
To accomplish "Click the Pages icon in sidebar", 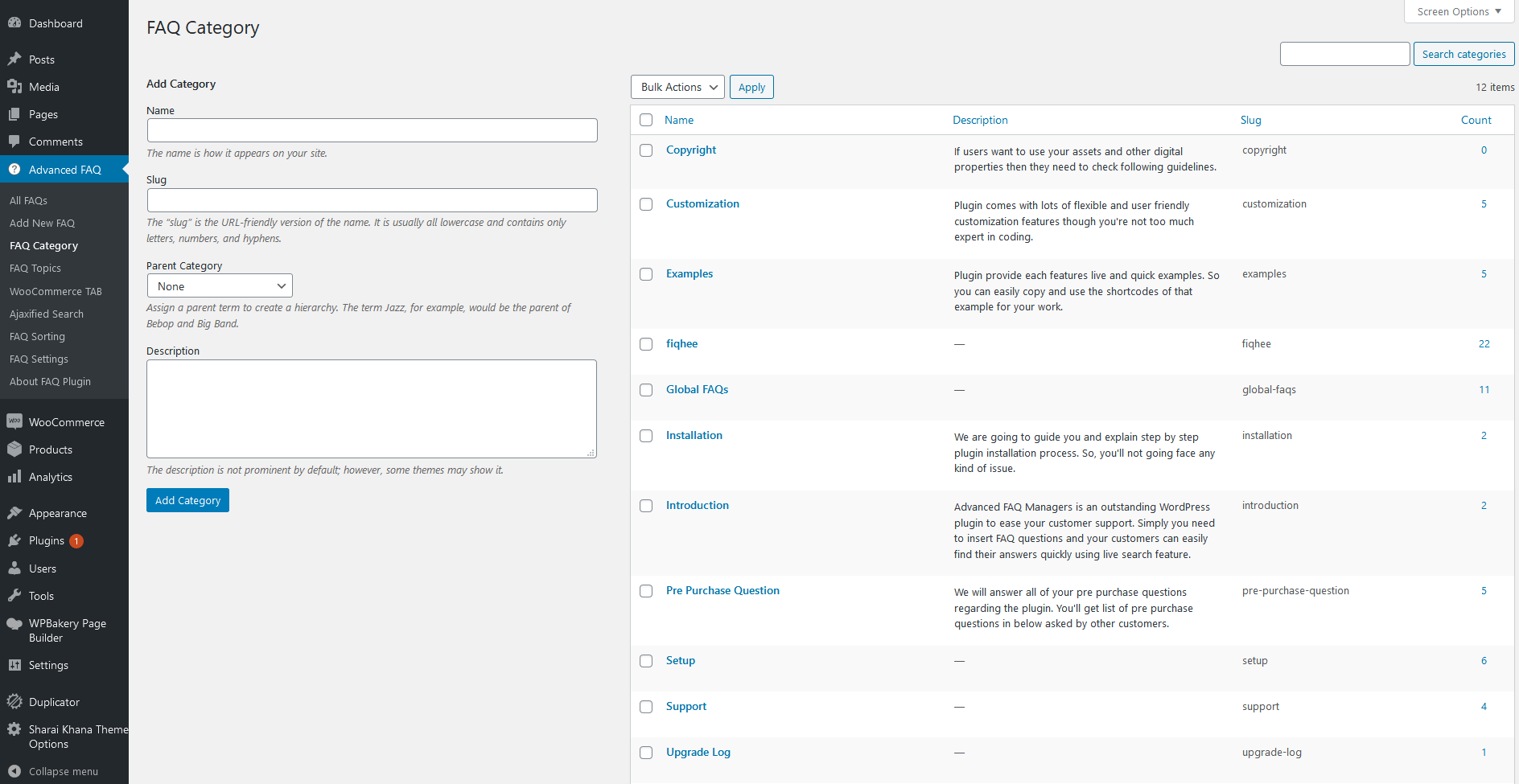I will coord(14,114).
